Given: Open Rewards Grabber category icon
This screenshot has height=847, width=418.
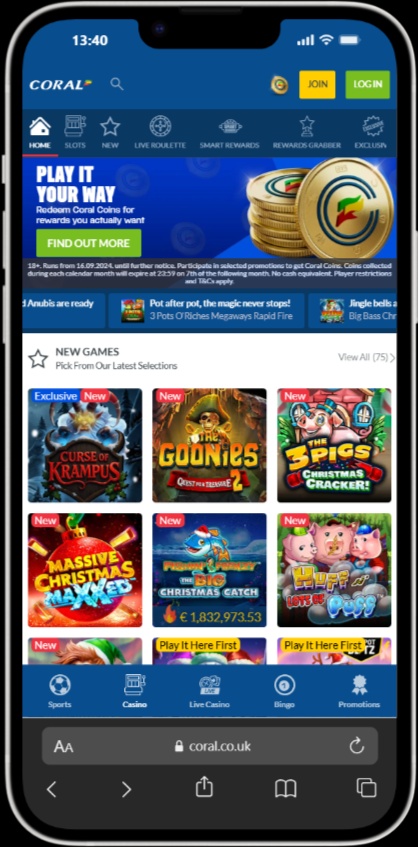Looking at the screenshot, I should click(x=307, y=126).
